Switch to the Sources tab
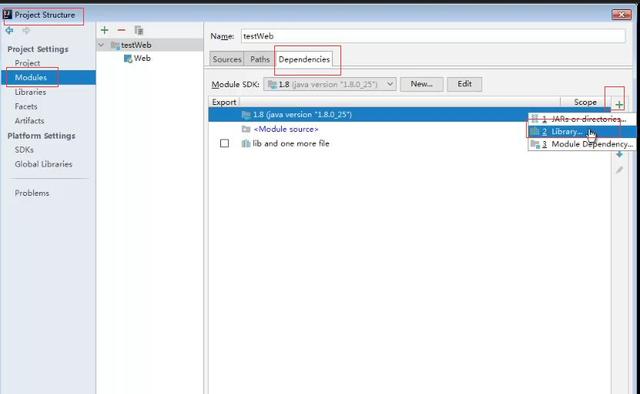Image resolution: width=640 pixels, height=394 pixels. tap(227, 59)
